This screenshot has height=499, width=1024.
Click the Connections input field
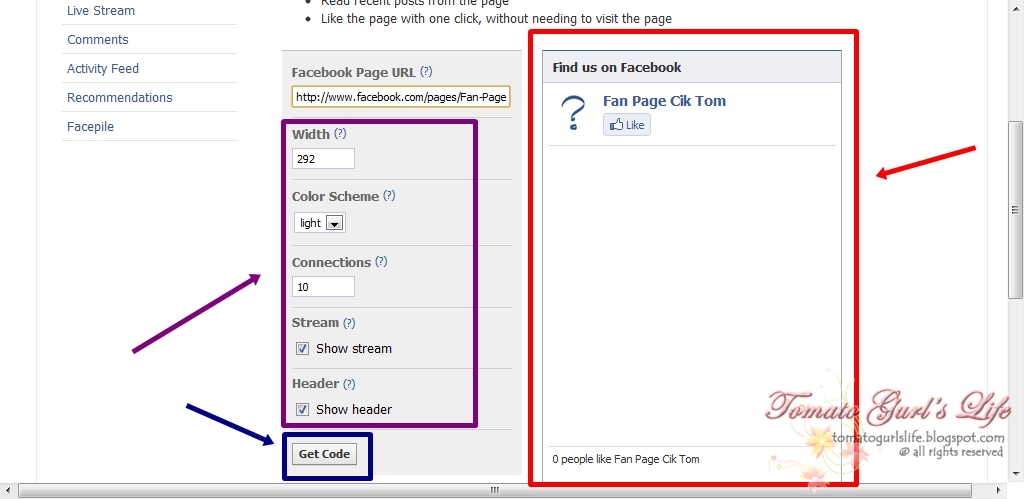tap(323, 287)
